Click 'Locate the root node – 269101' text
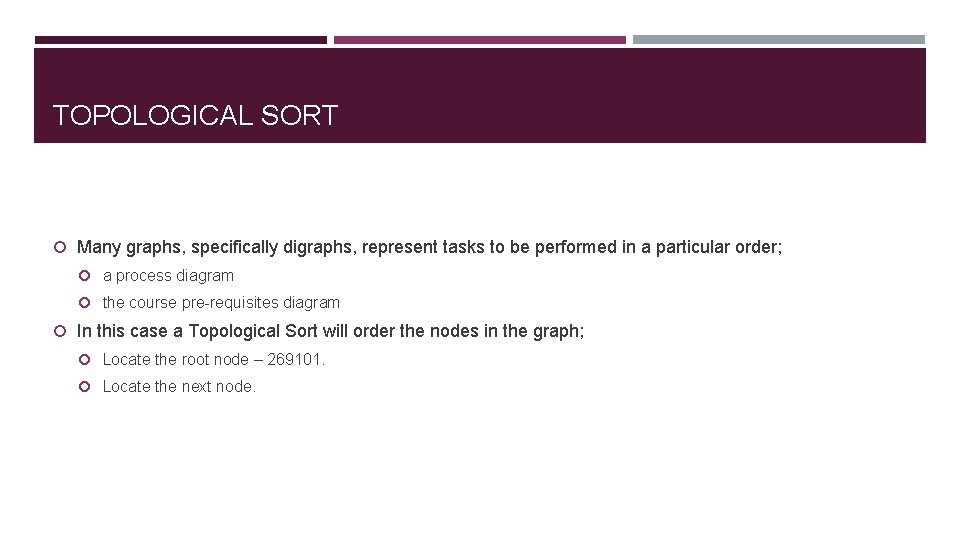Image resolution: width=960 pixels, height=540 pixels. click(214, 359)
